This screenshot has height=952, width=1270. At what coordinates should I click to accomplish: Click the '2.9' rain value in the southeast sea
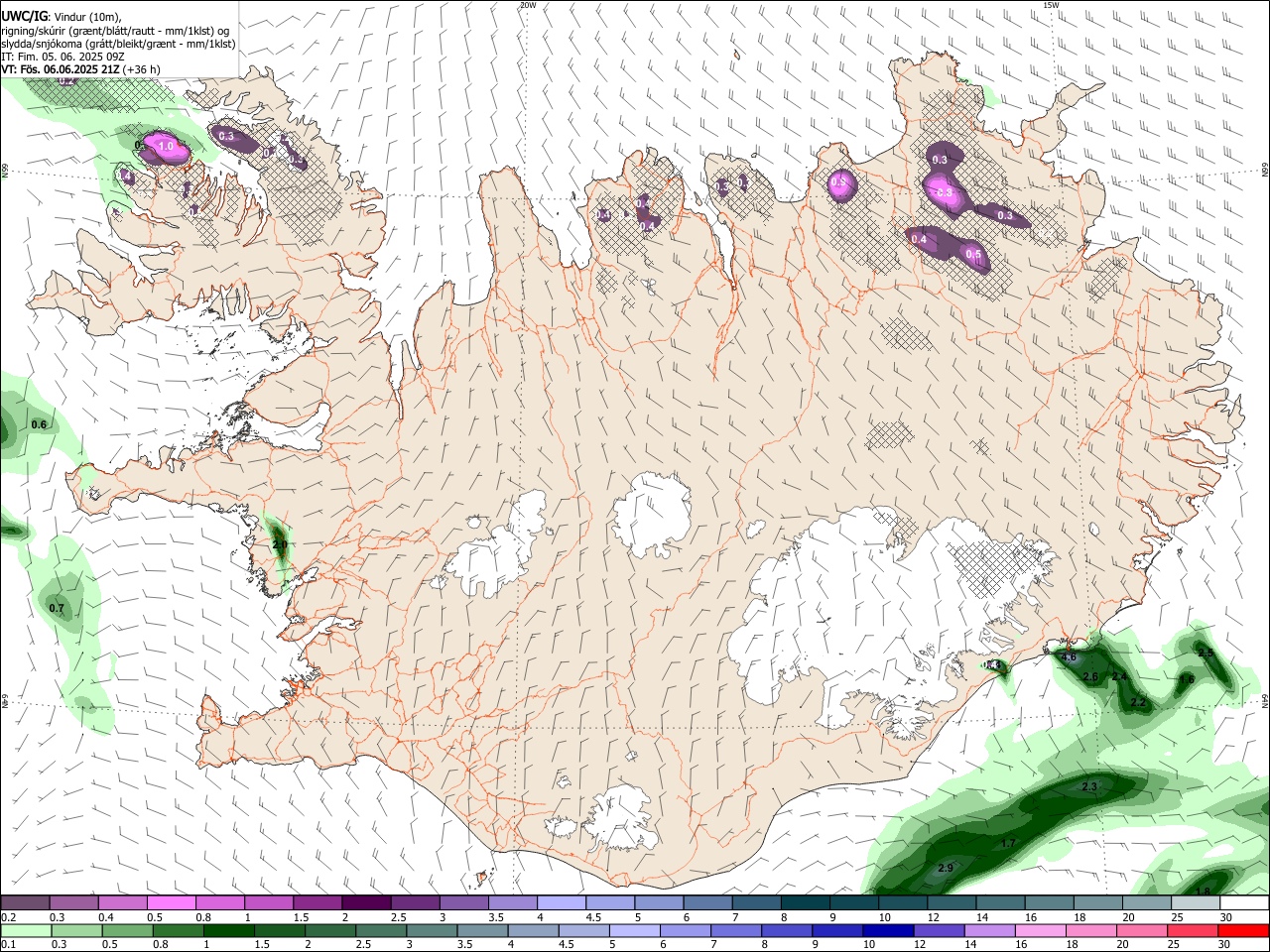pos(946,868)
